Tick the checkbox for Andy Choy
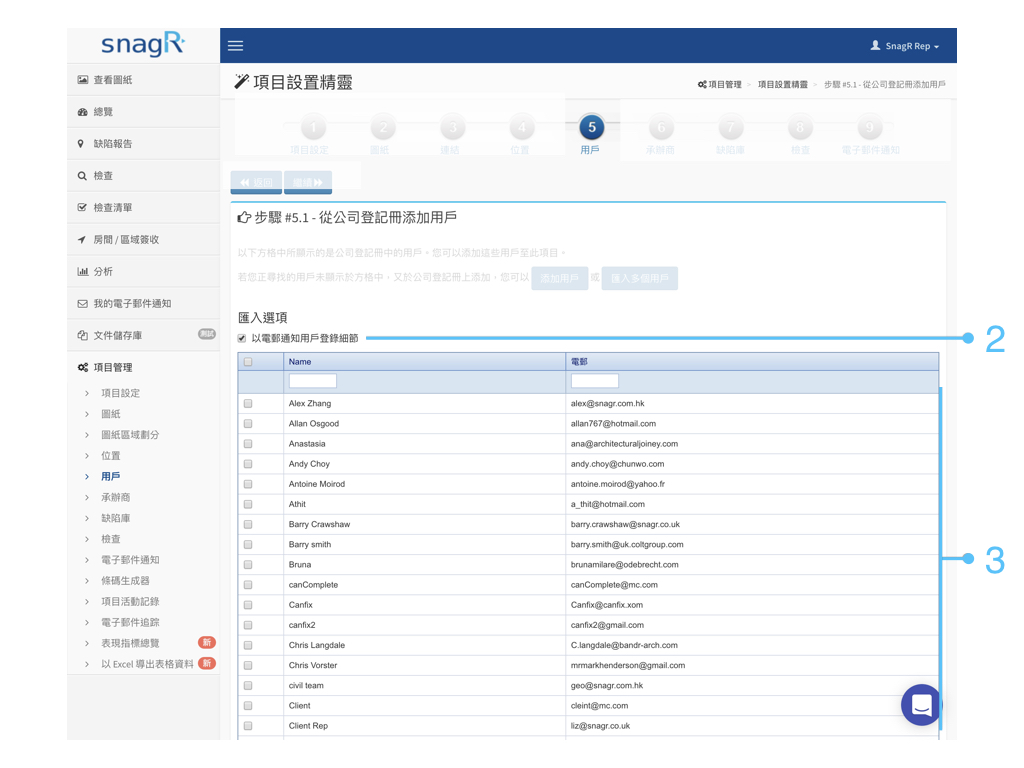The width and height of the screenshot is (1024, 768). [x=248, y=464]
